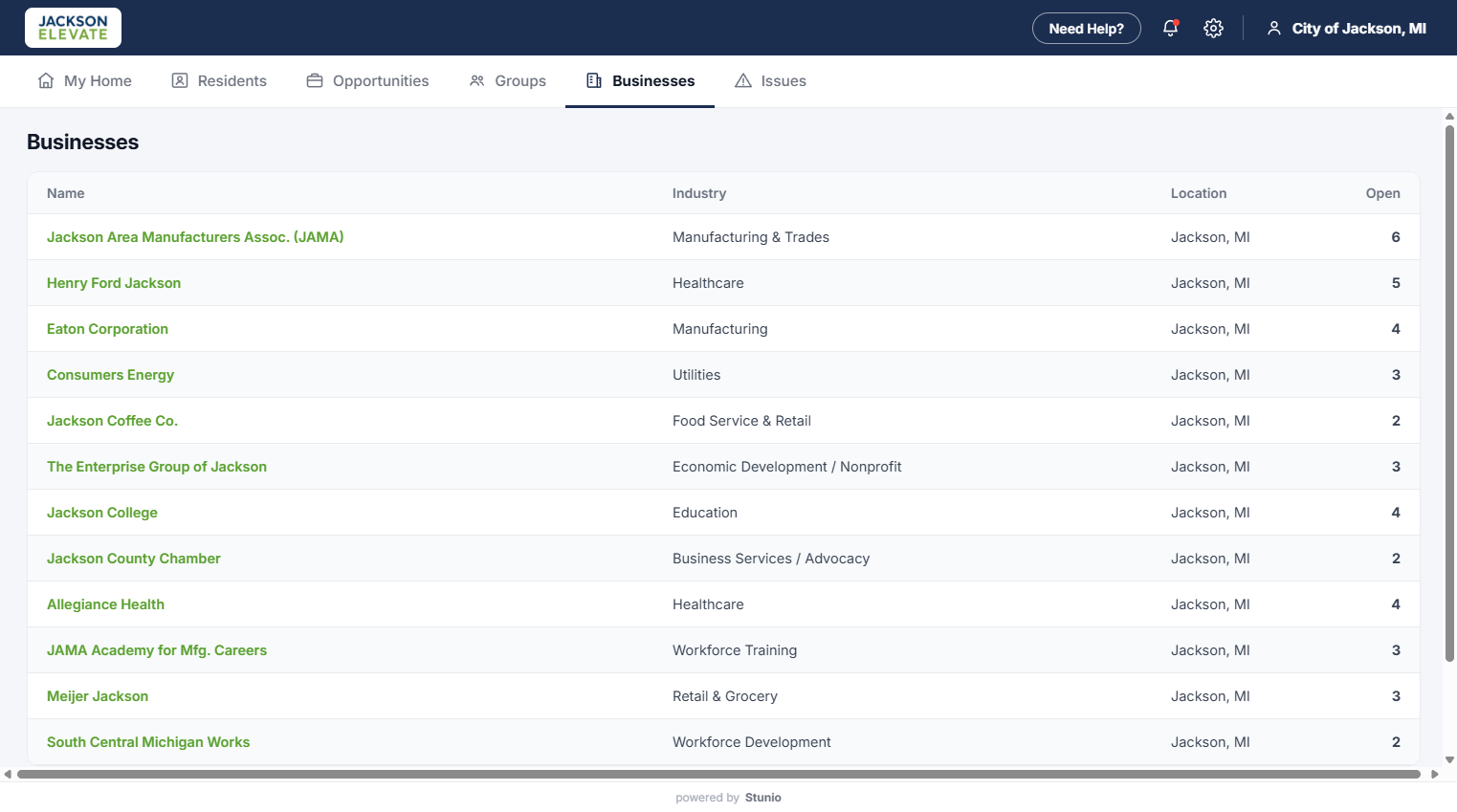Open South Central Michigan Works
This screenshot has width=1457, height=812.
pyautogui.click(x=148, y=742)
